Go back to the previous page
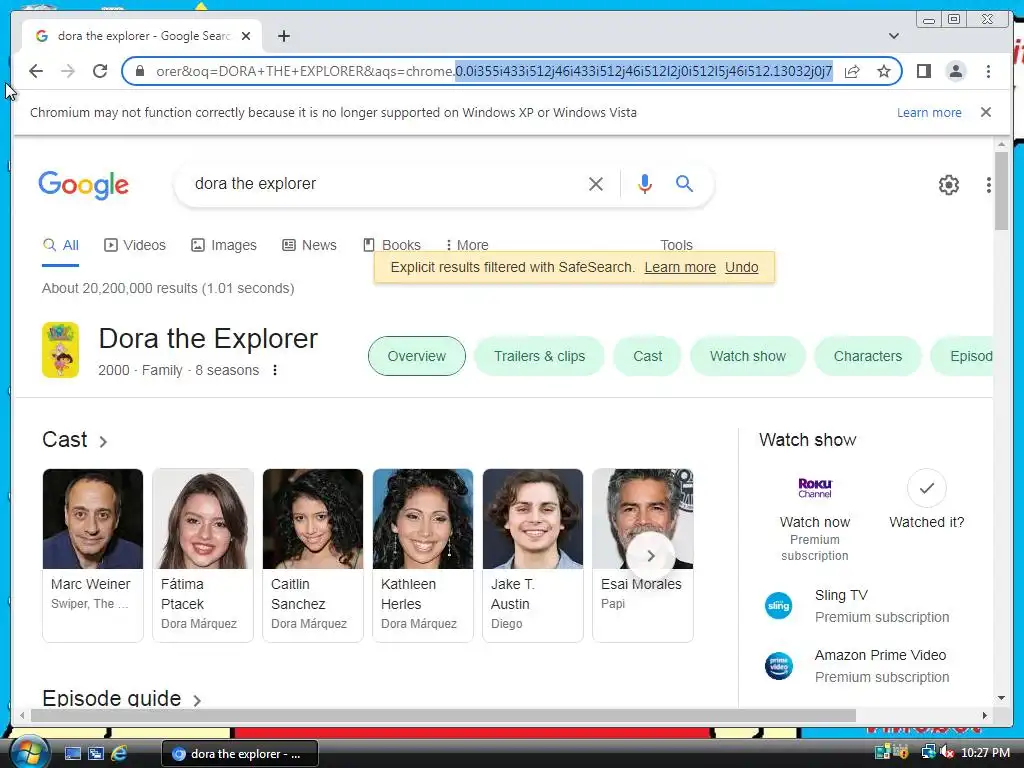The height and width of the screenshot is (768, 1024). tap(36, 71)
